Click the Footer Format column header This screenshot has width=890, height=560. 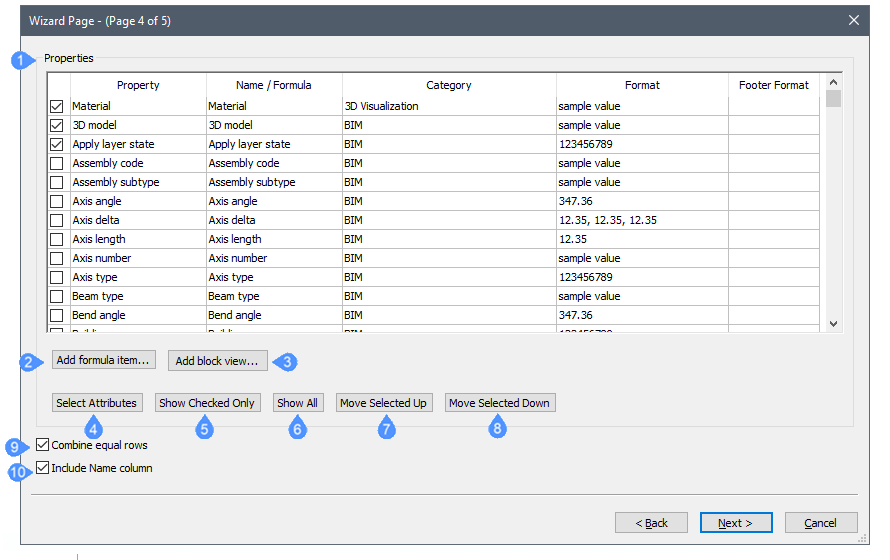coord(774,85)
